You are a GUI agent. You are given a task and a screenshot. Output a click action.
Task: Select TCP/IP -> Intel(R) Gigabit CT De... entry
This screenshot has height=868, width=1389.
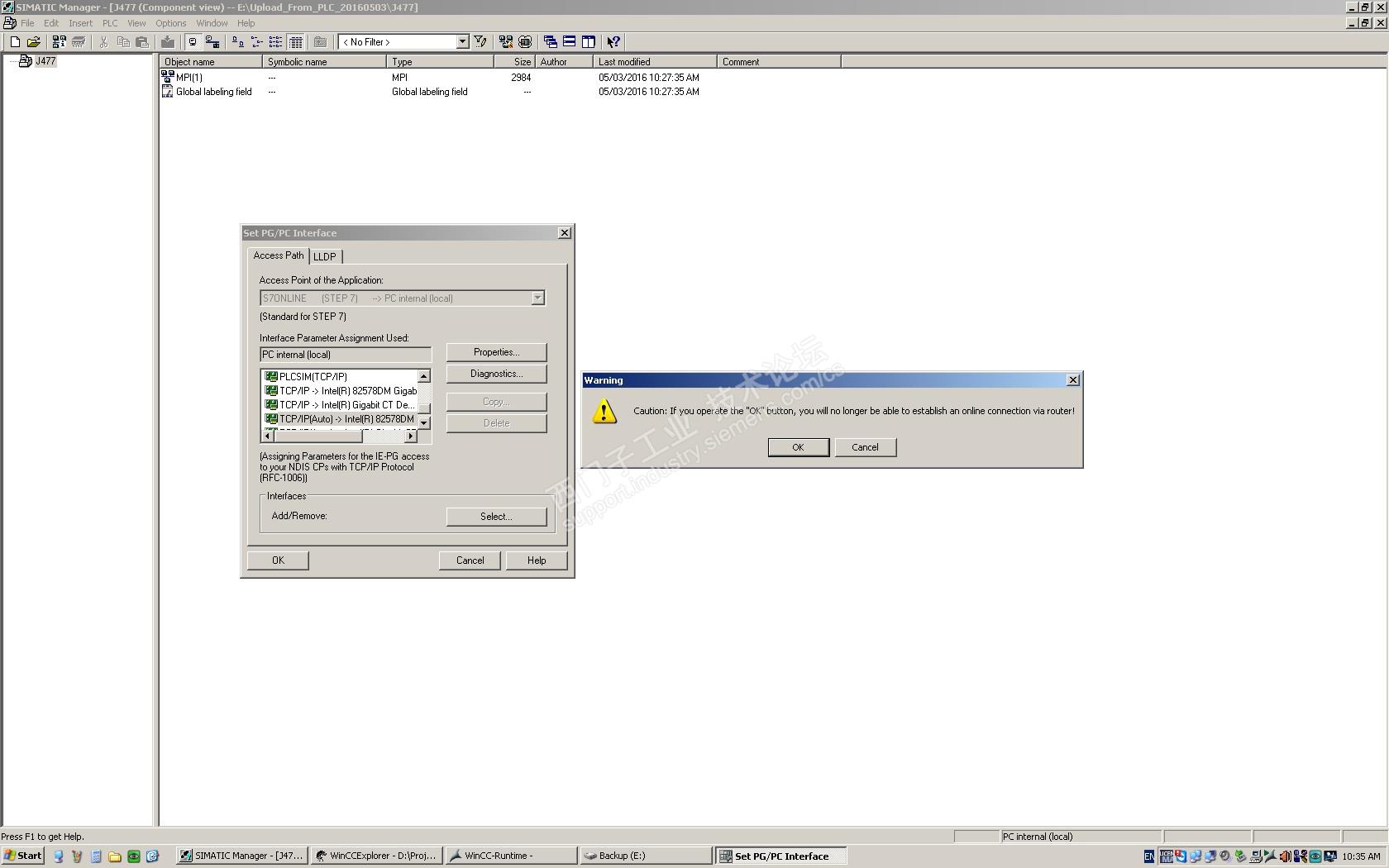tap(340, 405)
